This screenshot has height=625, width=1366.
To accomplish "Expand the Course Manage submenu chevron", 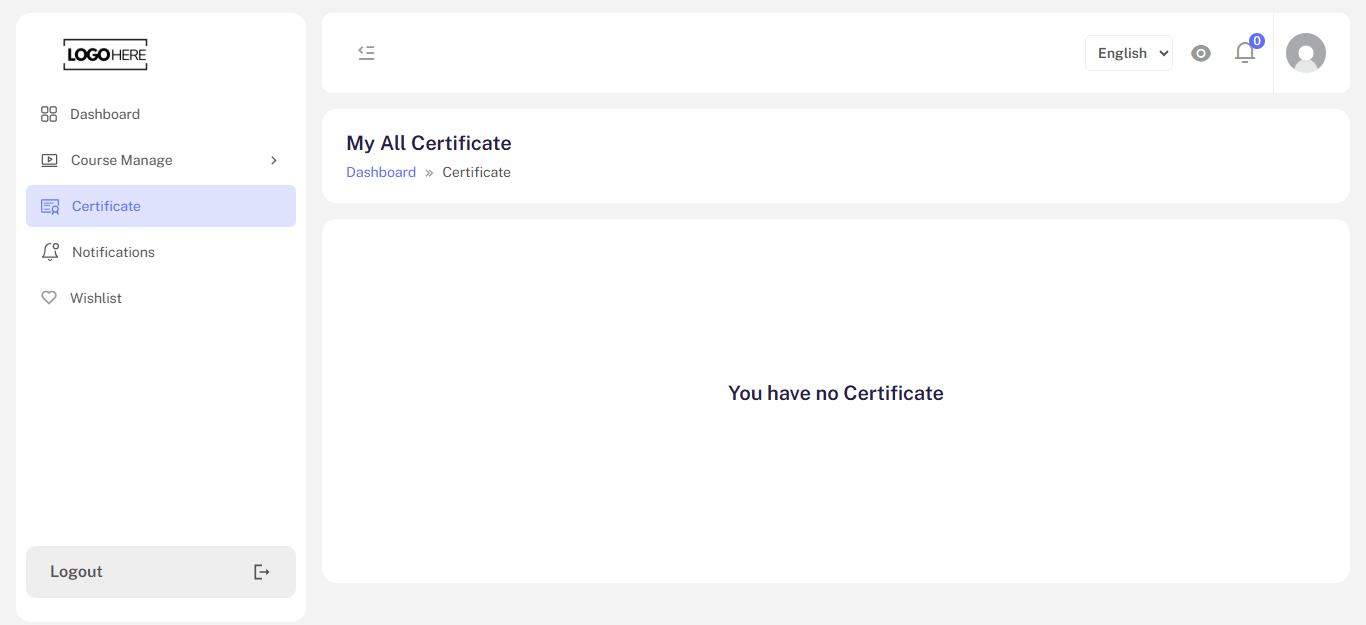I will pos(274,160).
